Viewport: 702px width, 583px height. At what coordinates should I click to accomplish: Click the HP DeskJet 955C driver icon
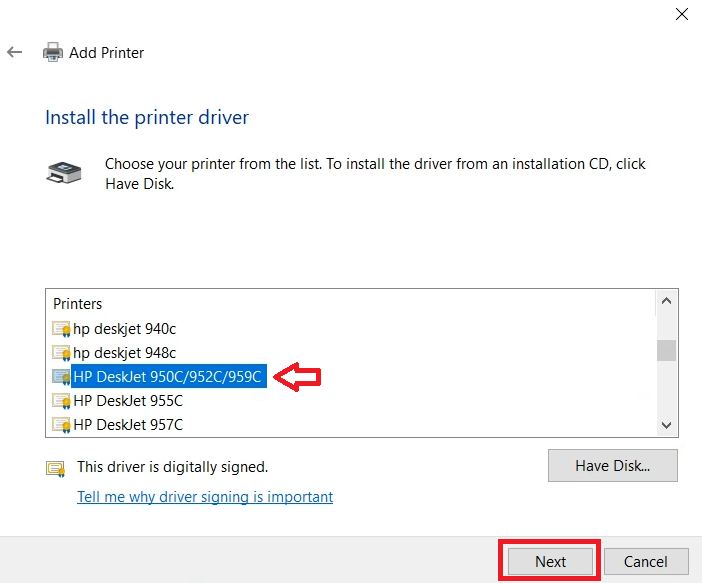(x=61, y=401)
